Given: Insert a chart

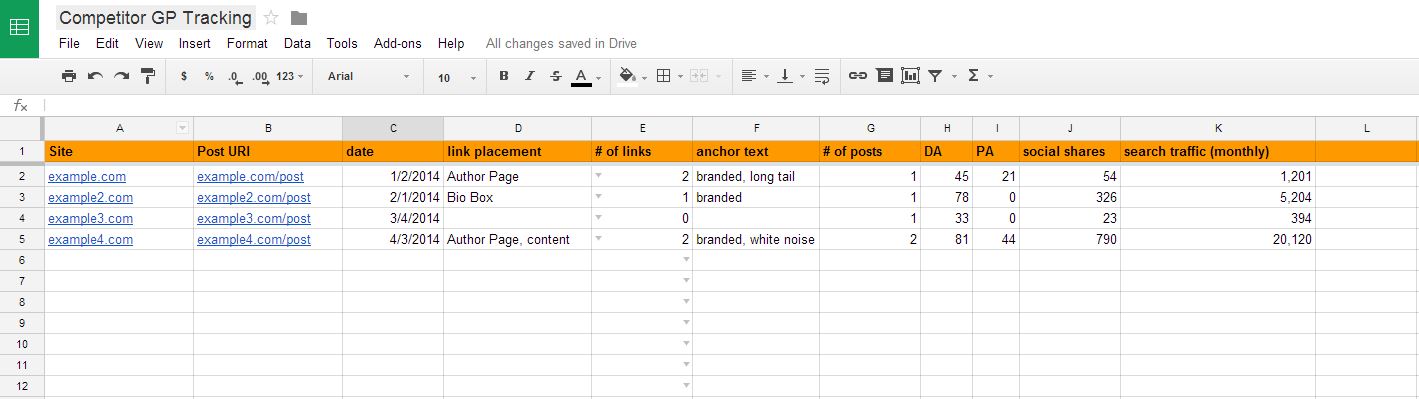Looking at the screenshot, I should 910,76.
